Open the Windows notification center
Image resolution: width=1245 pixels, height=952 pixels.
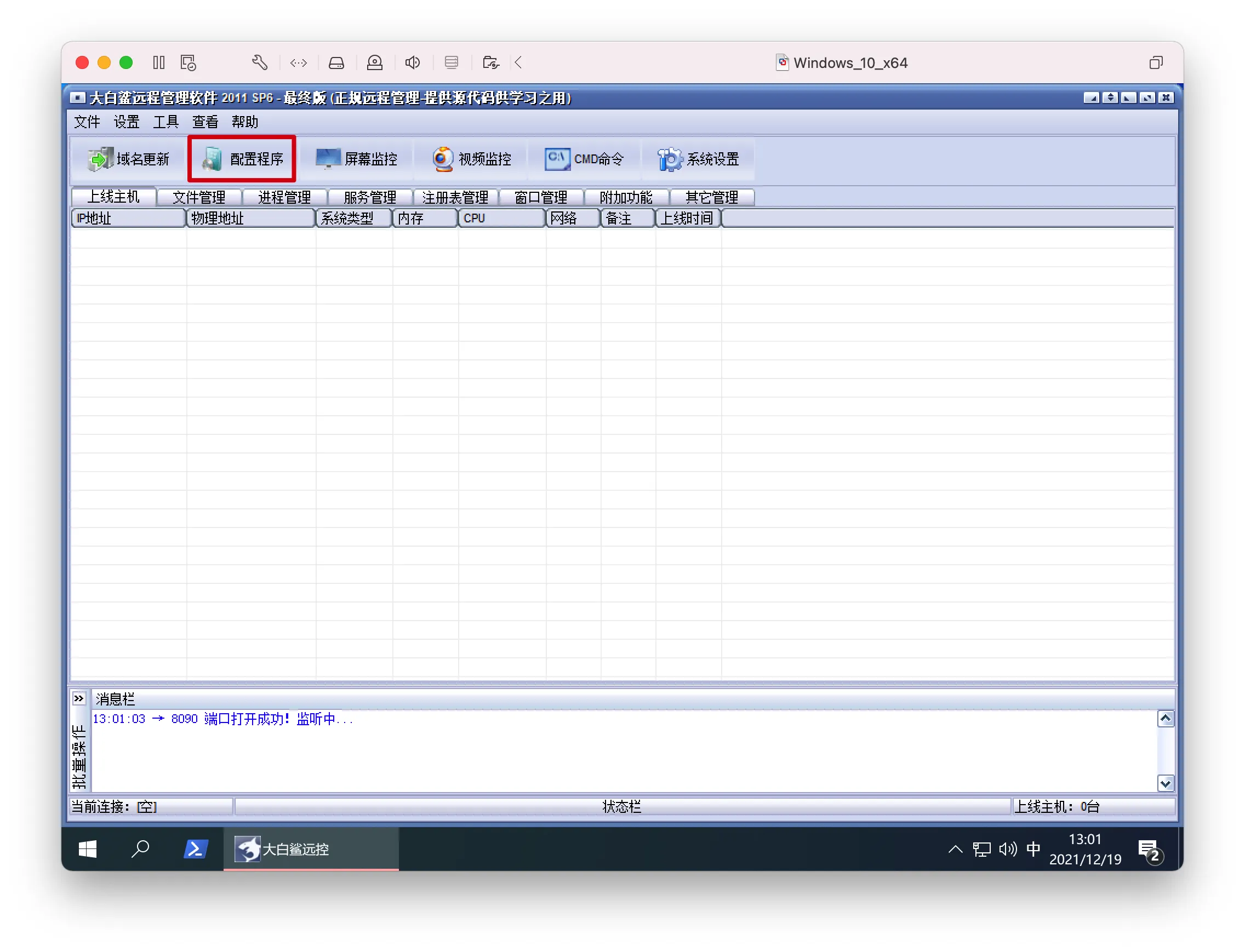coord(1151,851)
